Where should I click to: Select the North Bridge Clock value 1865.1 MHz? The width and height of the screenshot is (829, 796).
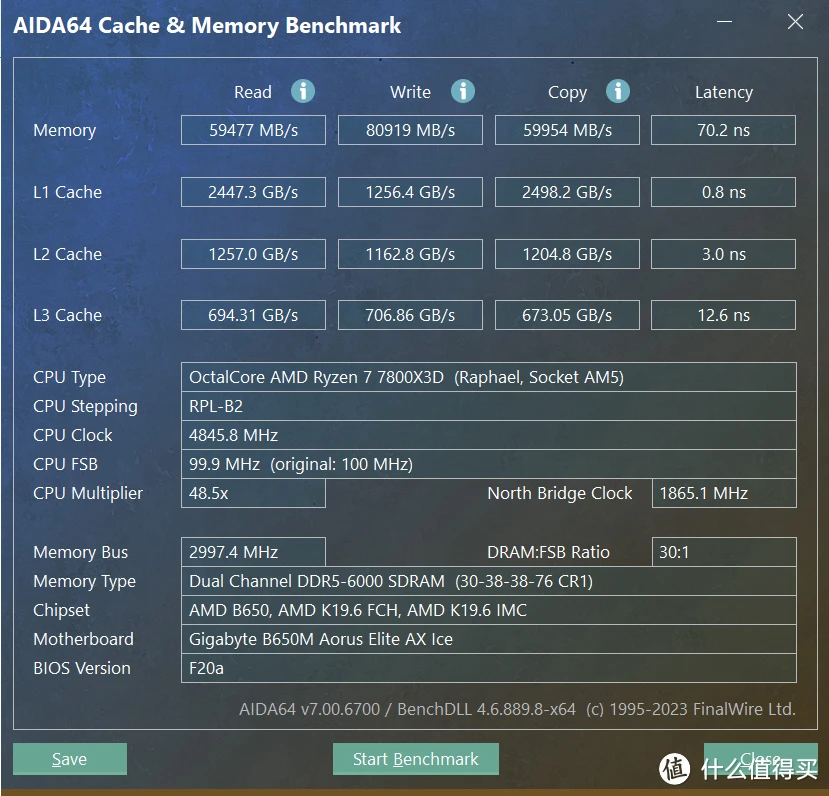pyautogui.click(x=723, y=493)
